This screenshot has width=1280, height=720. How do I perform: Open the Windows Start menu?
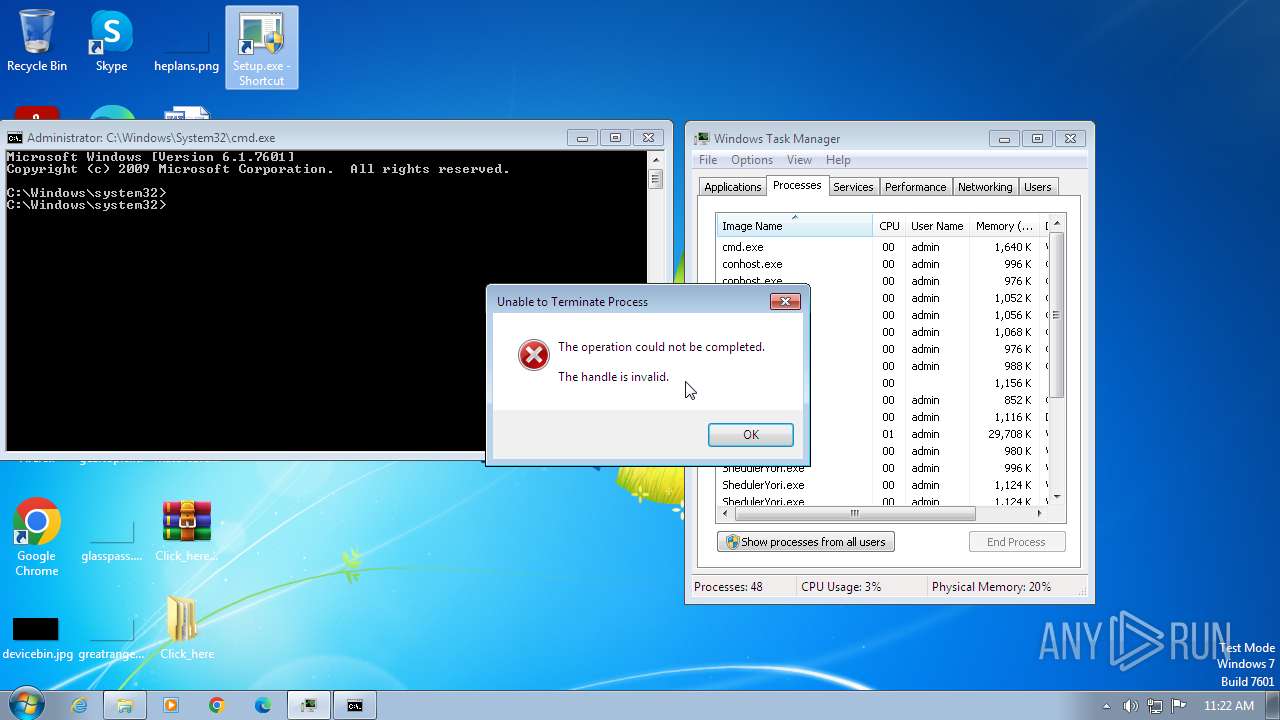coord(25,705)
